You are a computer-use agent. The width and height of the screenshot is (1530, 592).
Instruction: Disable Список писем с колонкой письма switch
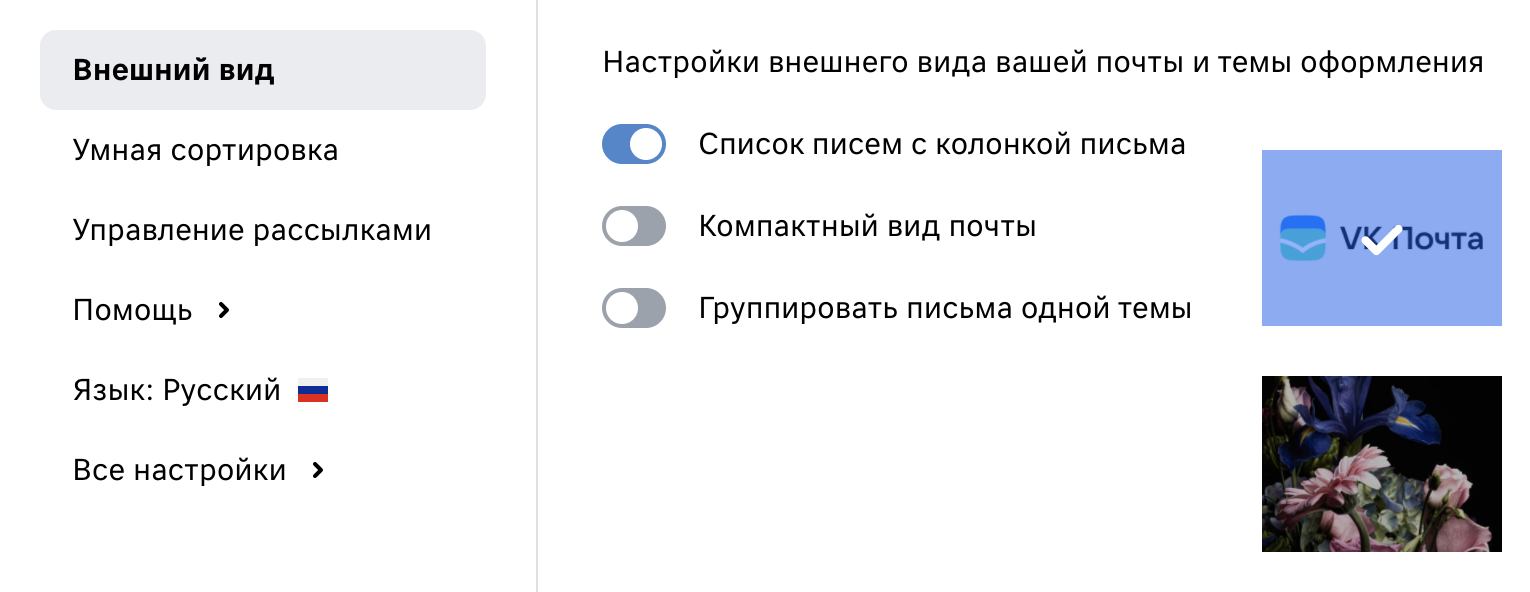pyautogui.click(x=634, y=144)
